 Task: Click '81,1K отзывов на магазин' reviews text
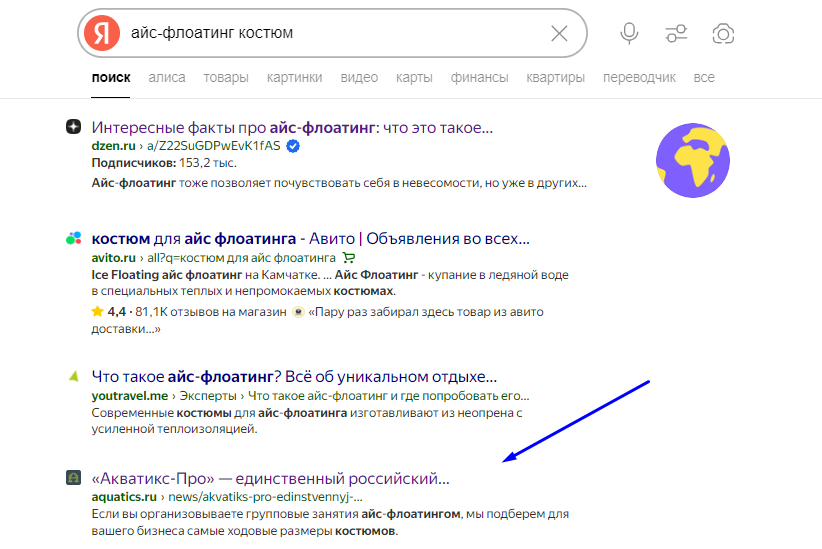tap(211, 312)
